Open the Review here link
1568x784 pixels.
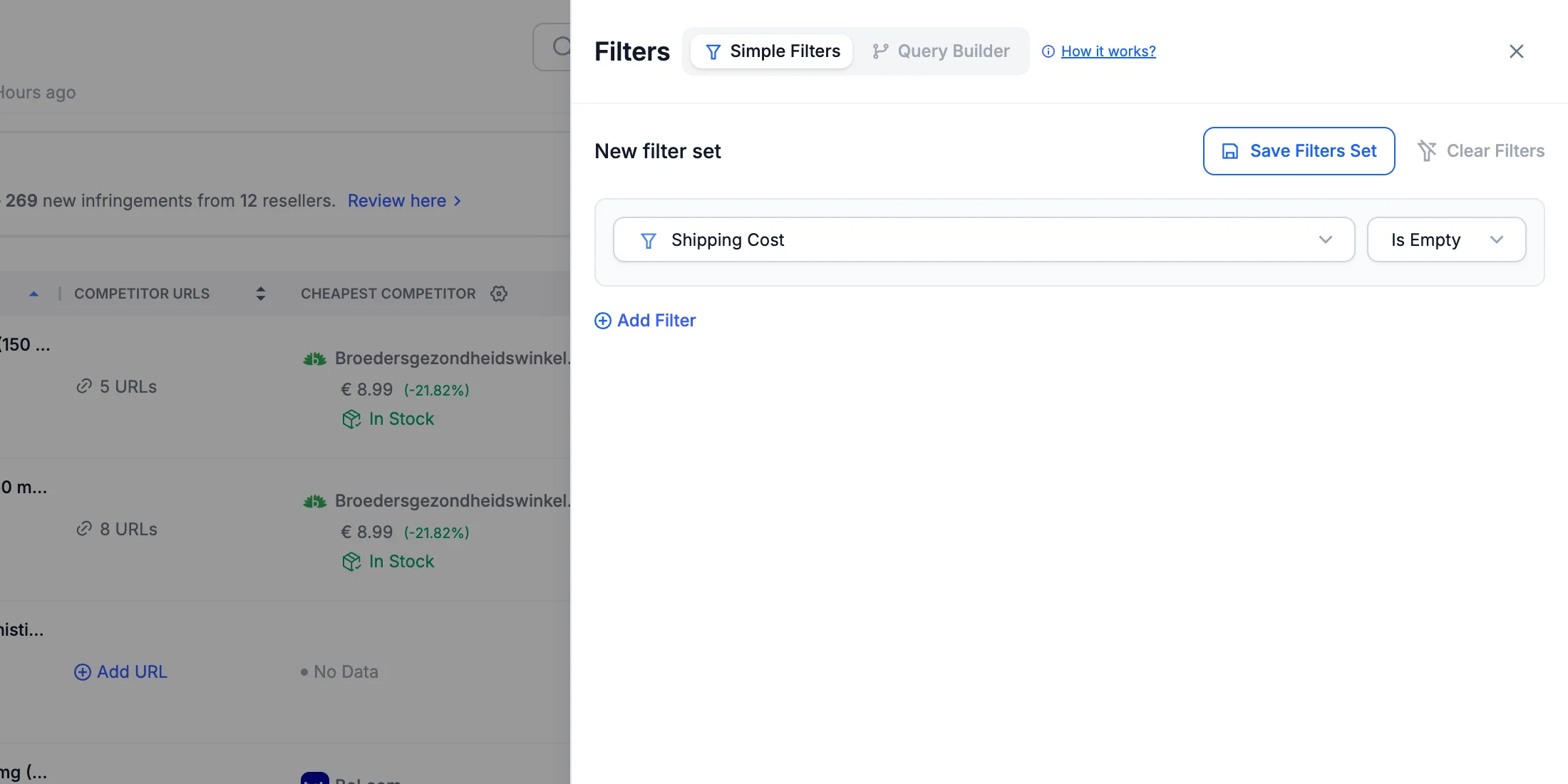(404, 201)
